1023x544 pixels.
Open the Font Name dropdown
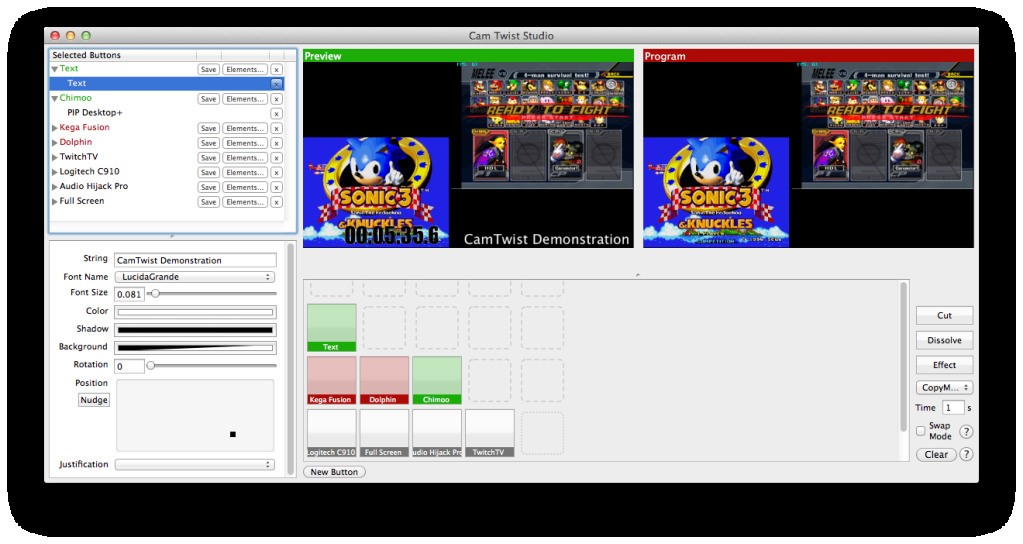click(x=194, y=277)
